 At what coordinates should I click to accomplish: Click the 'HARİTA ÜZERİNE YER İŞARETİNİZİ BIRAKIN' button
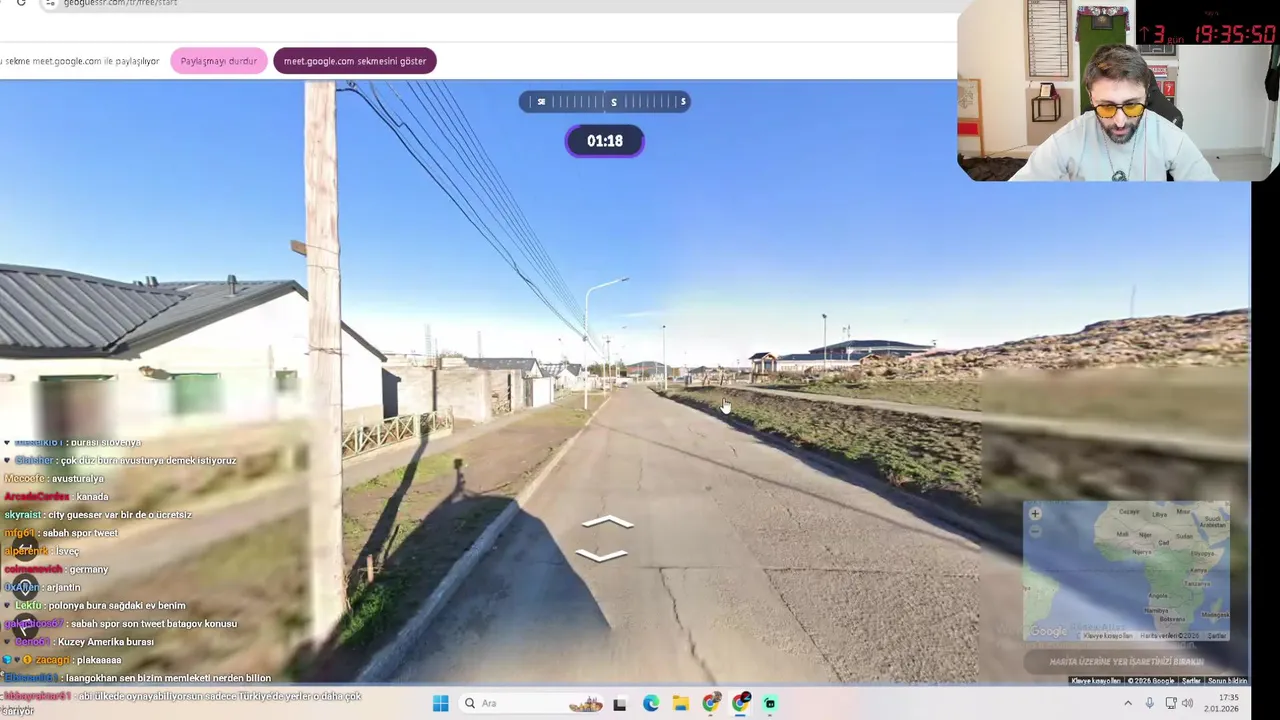(1127, 661)
